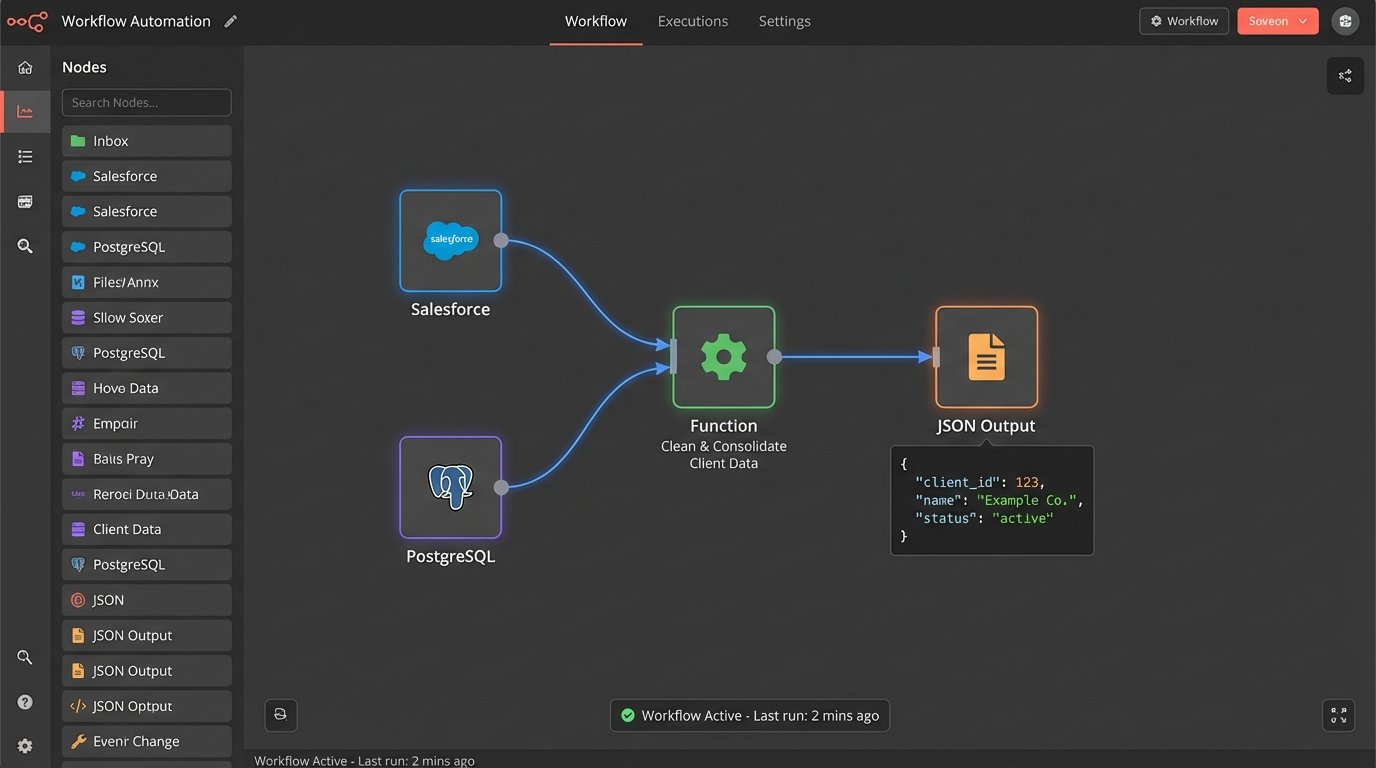
Task: Open the Settings tab
Action: (x=784, y=21)
